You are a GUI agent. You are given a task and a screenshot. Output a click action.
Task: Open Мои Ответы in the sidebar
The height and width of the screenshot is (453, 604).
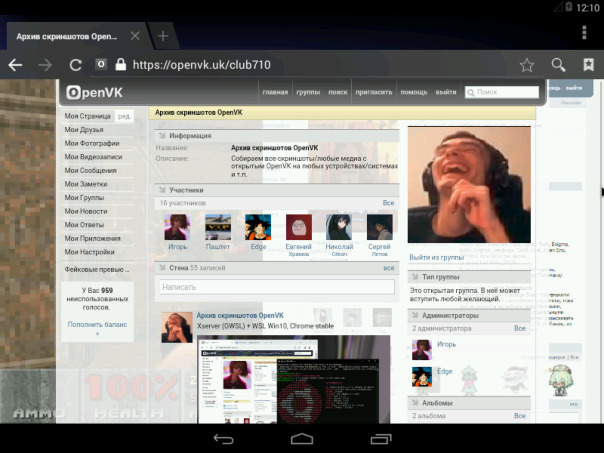[x=84, y=225]
